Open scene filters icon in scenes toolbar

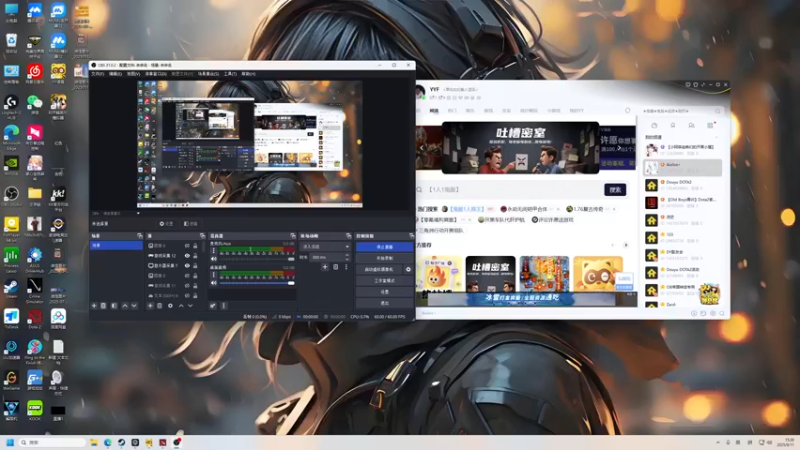point(114,306)
